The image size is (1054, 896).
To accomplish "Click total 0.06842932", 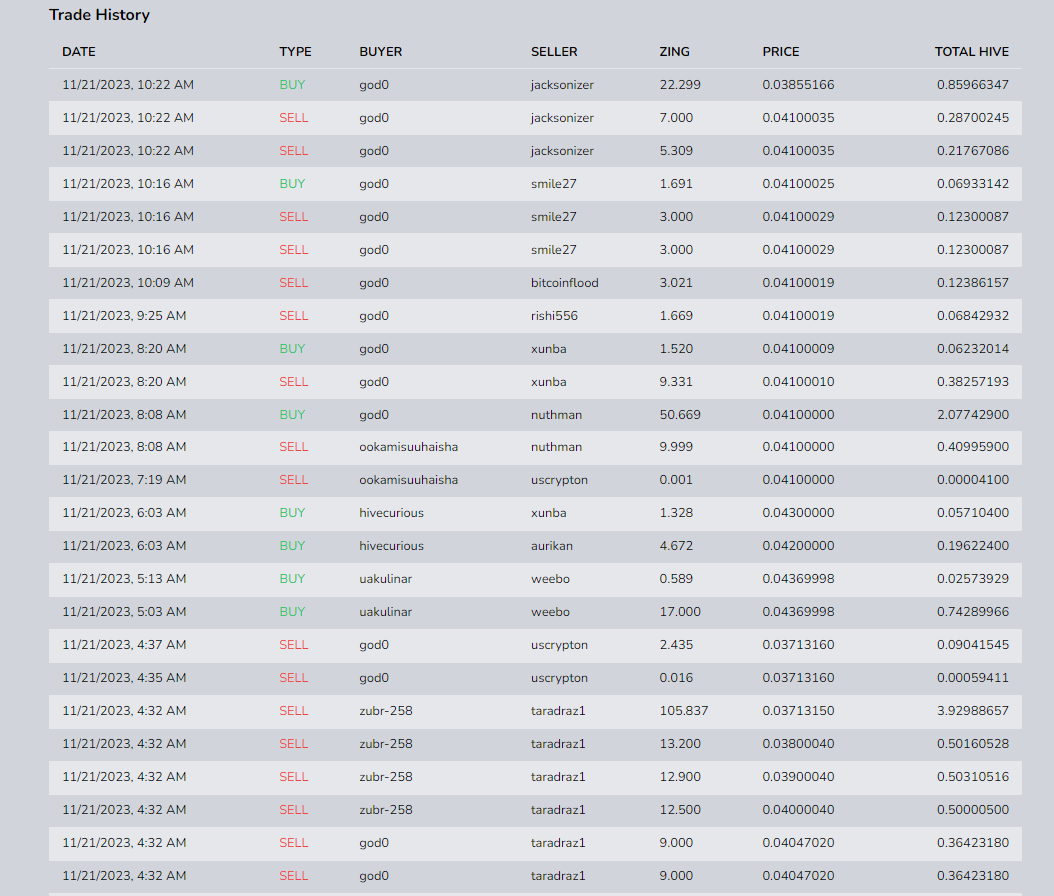I will (973, 316).
